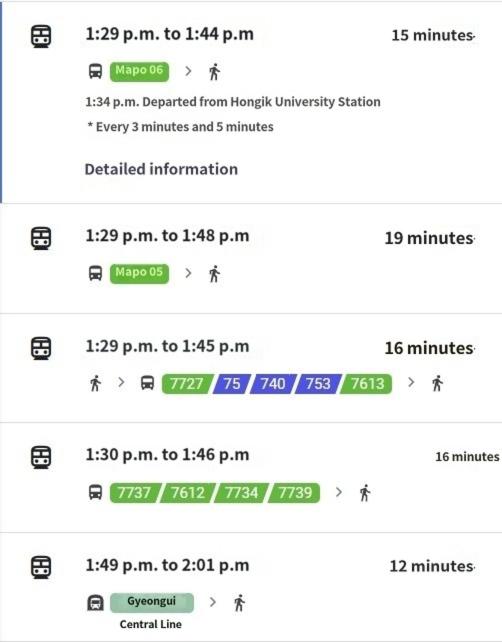Image resolution: width=502 pixels, height=642 pixels.
Task: Click the bus icon beside Mapo 05
Action: point(95,273)
